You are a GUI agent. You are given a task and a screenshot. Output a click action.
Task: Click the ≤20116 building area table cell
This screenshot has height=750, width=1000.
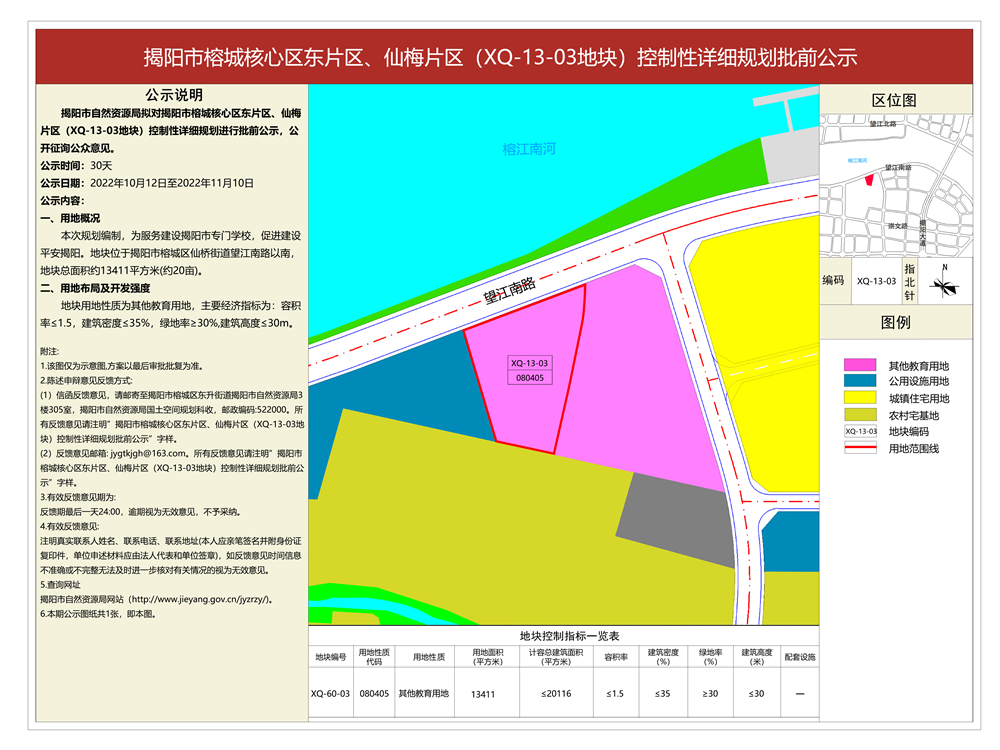(555, 693)
